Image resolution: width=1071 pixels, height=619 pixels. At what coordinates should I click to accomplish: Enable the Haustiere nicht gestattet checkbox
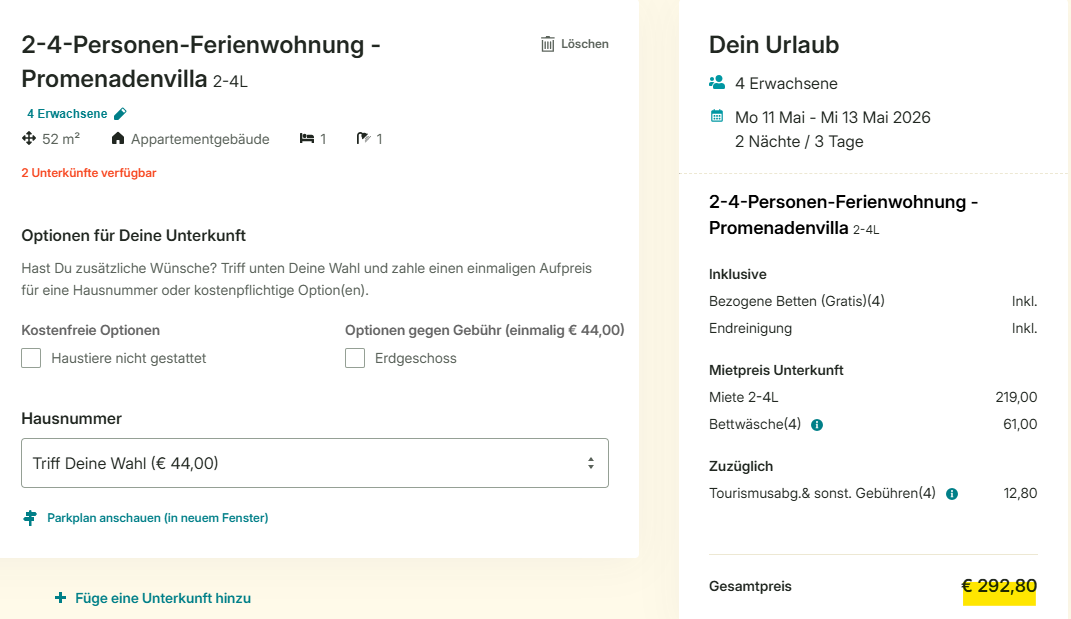point(30,357)
